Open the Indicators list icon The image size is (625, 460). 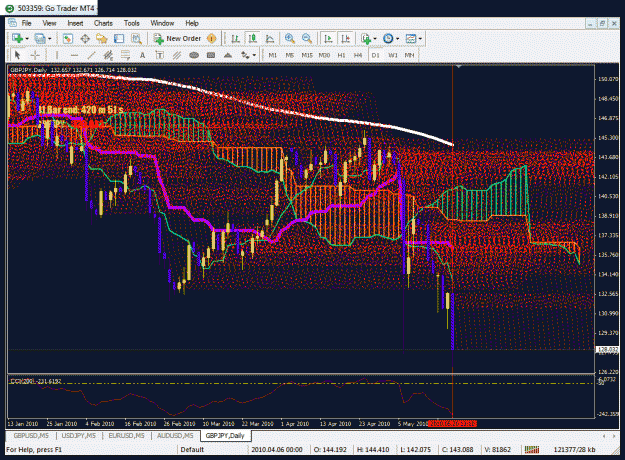point(366,38)
